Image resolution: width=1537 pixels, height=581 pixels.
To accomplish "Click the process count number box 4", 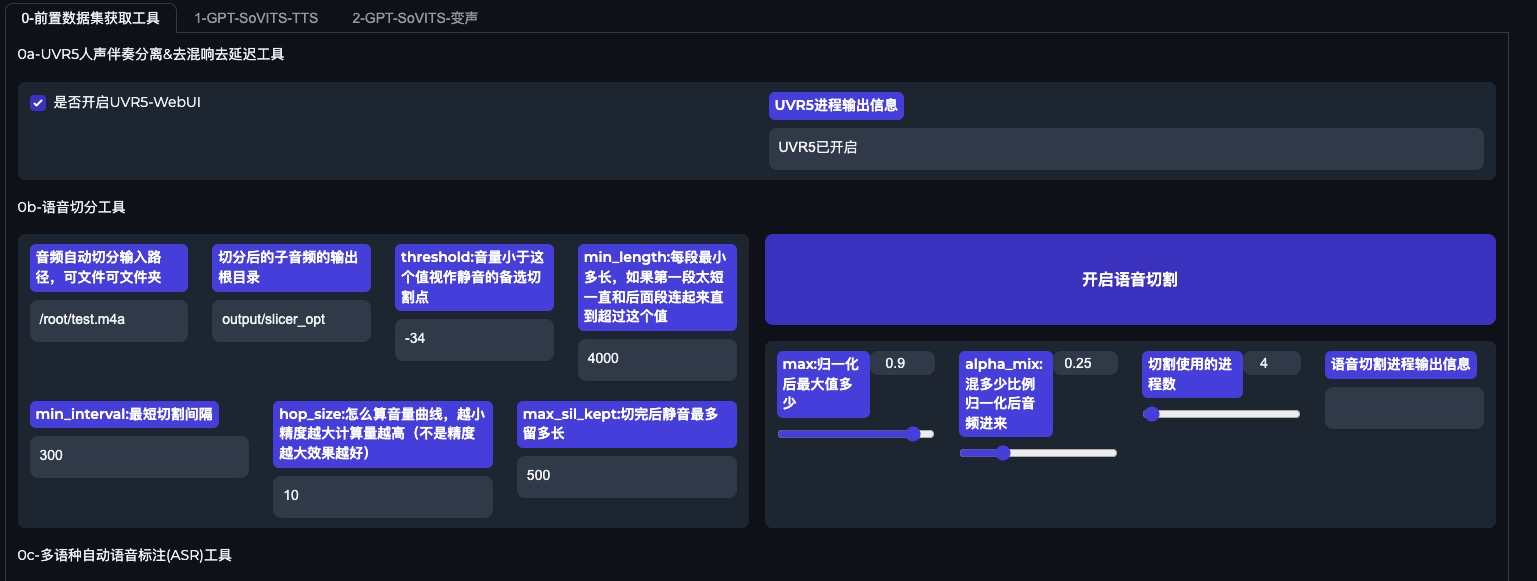I will click(1271, 363).
